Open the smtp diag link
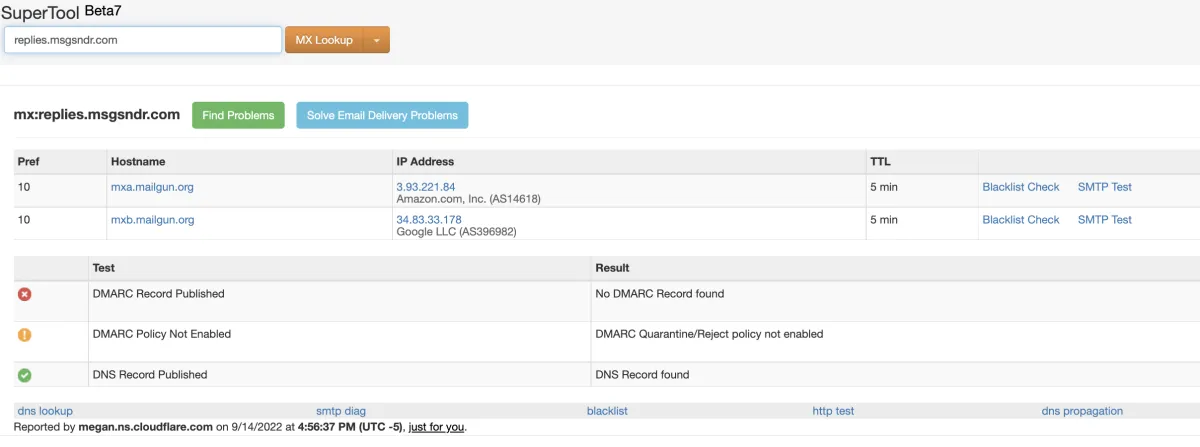 pos(341,411)
